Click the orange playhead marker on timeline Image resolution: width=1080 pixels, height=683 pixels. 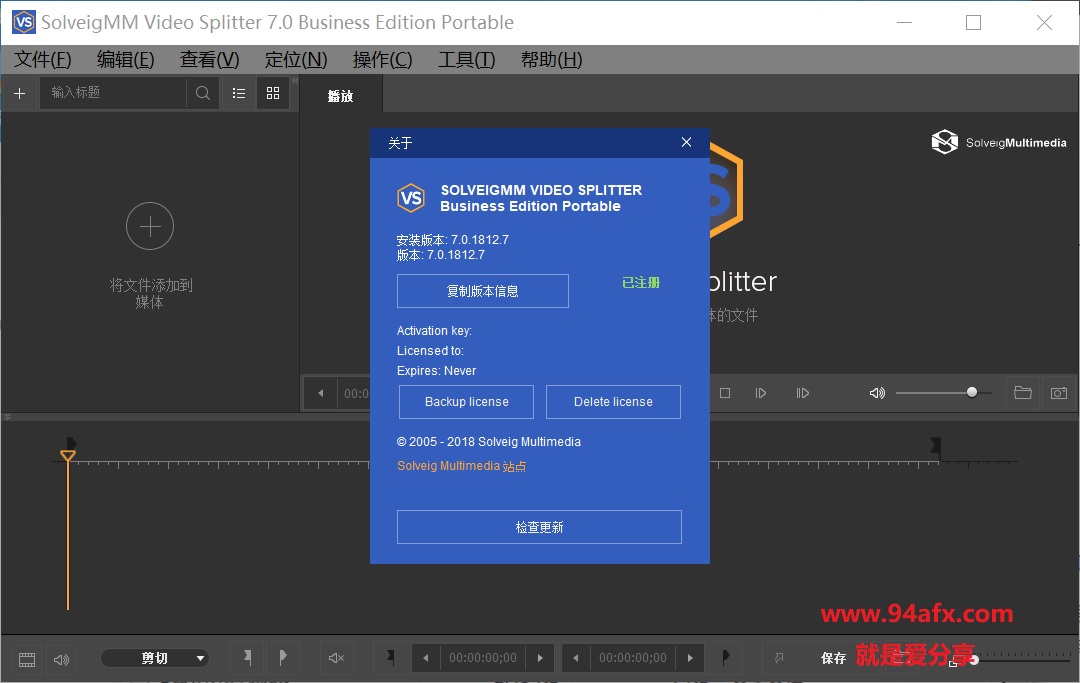click(x=68, y=455)
